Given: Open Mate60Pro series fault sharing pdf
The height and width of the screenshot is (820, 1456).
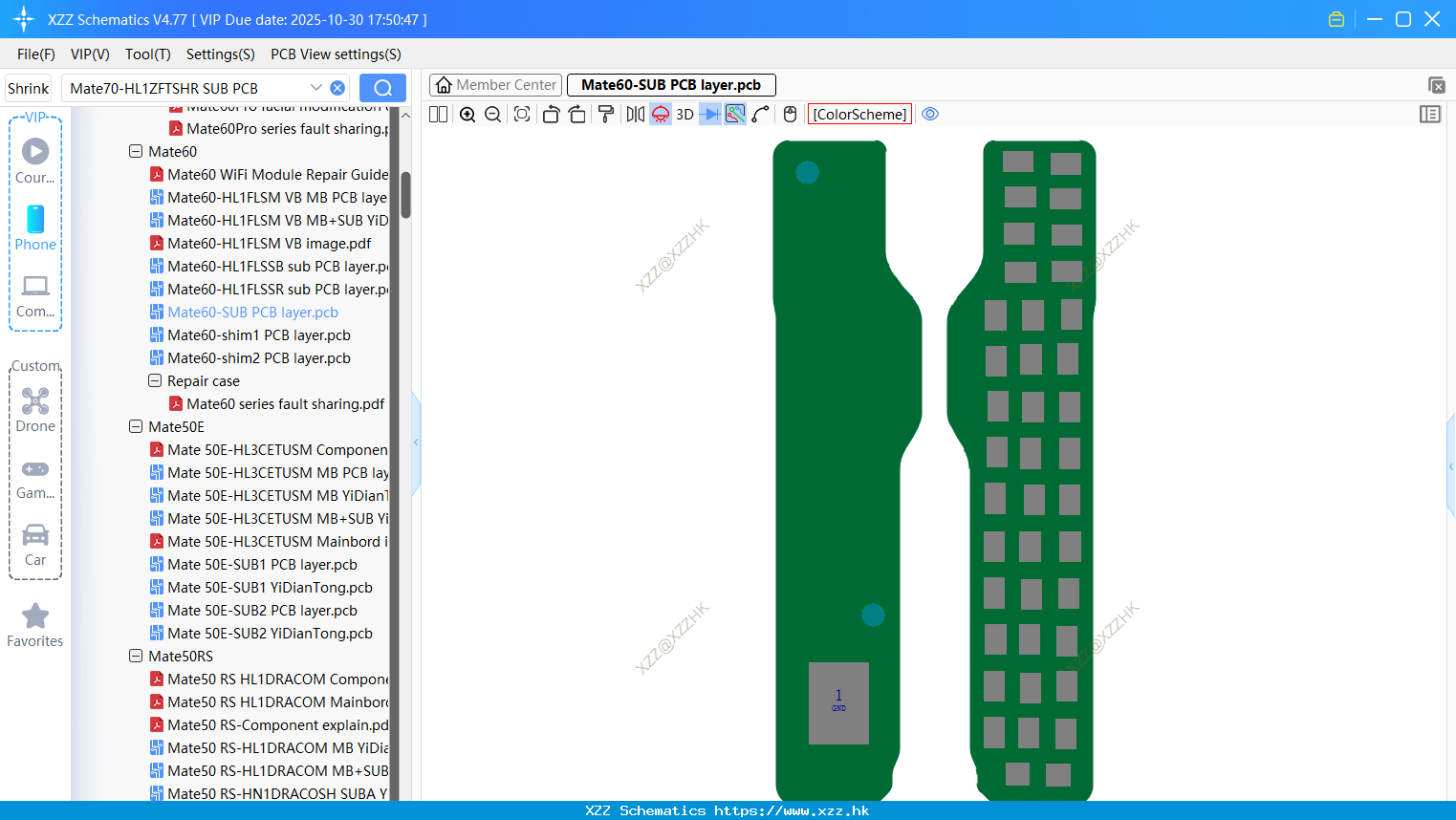Looking at the screenshot, I should (279, 129).
